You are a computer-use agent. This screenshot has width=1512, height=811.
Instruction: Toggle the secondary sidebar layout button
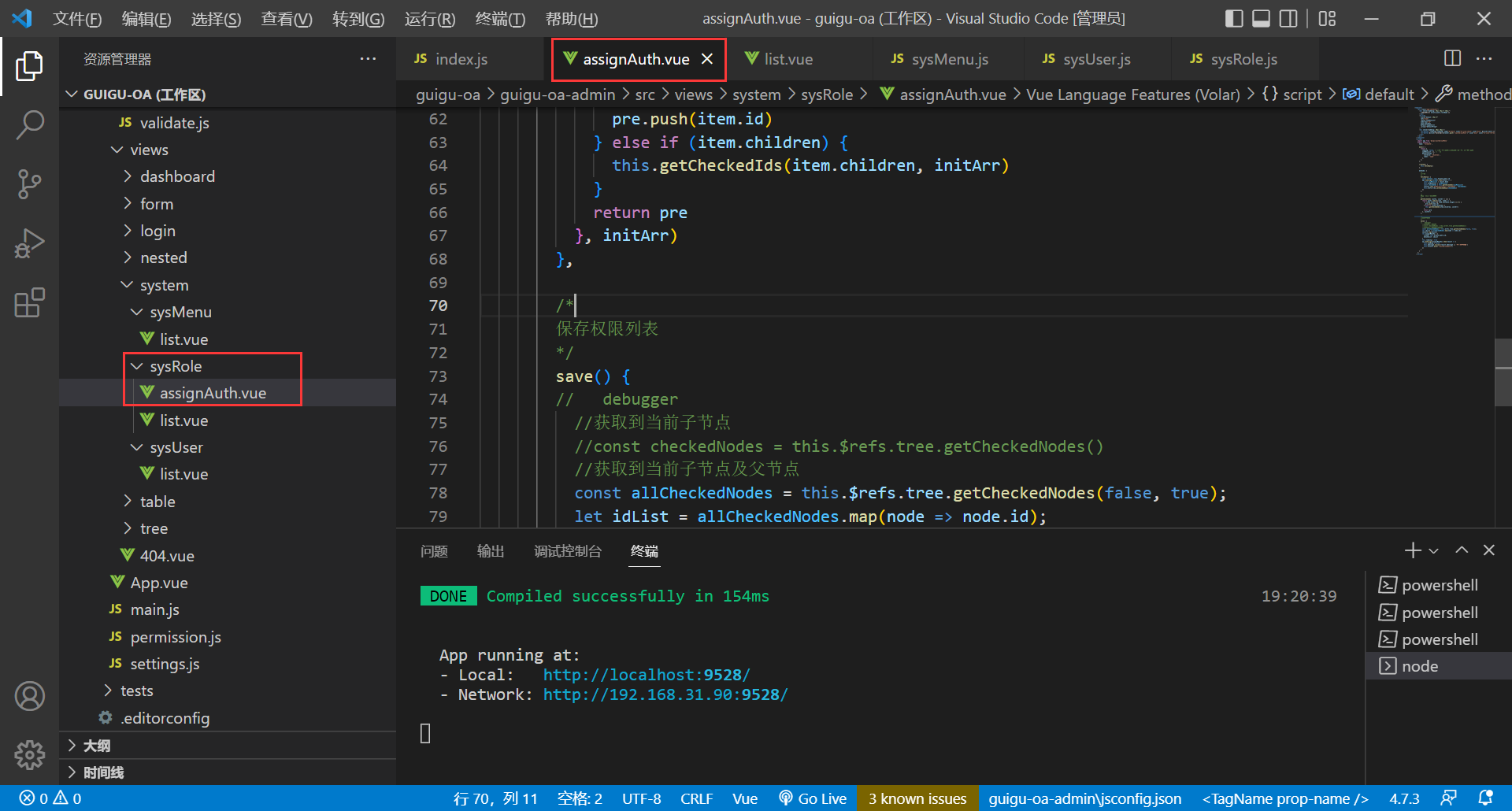pos(1288,18)
